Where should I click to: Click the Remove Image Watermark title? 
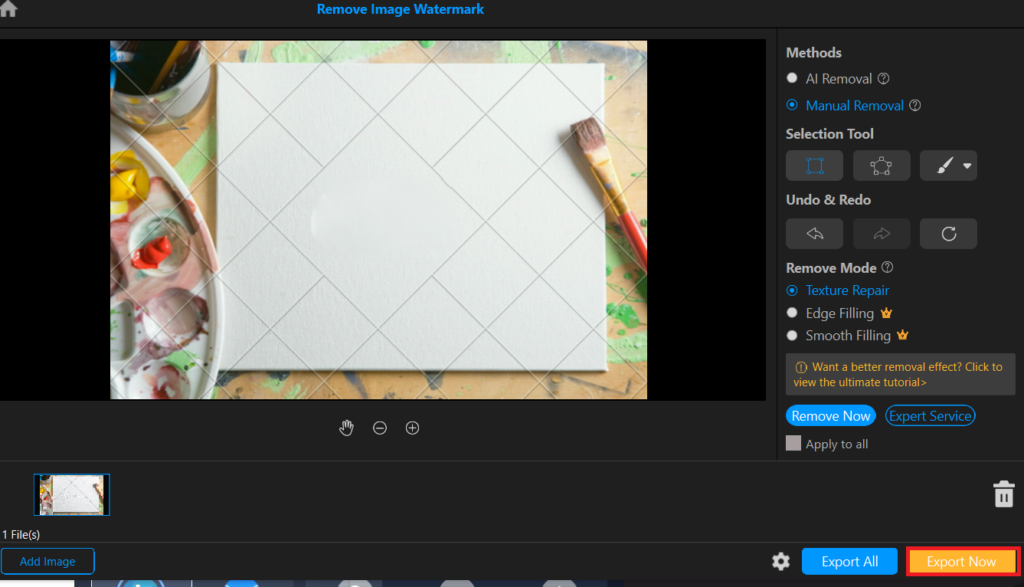point(400,9)
